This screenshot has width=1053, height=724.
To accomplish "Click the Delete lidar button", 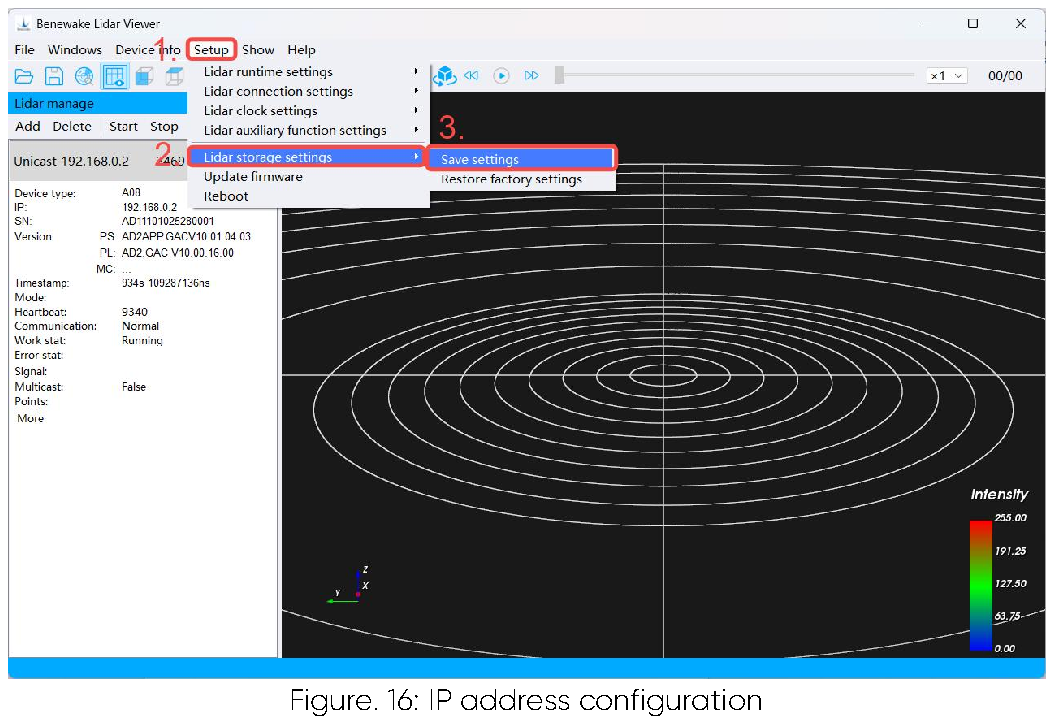I will (72, 126).
